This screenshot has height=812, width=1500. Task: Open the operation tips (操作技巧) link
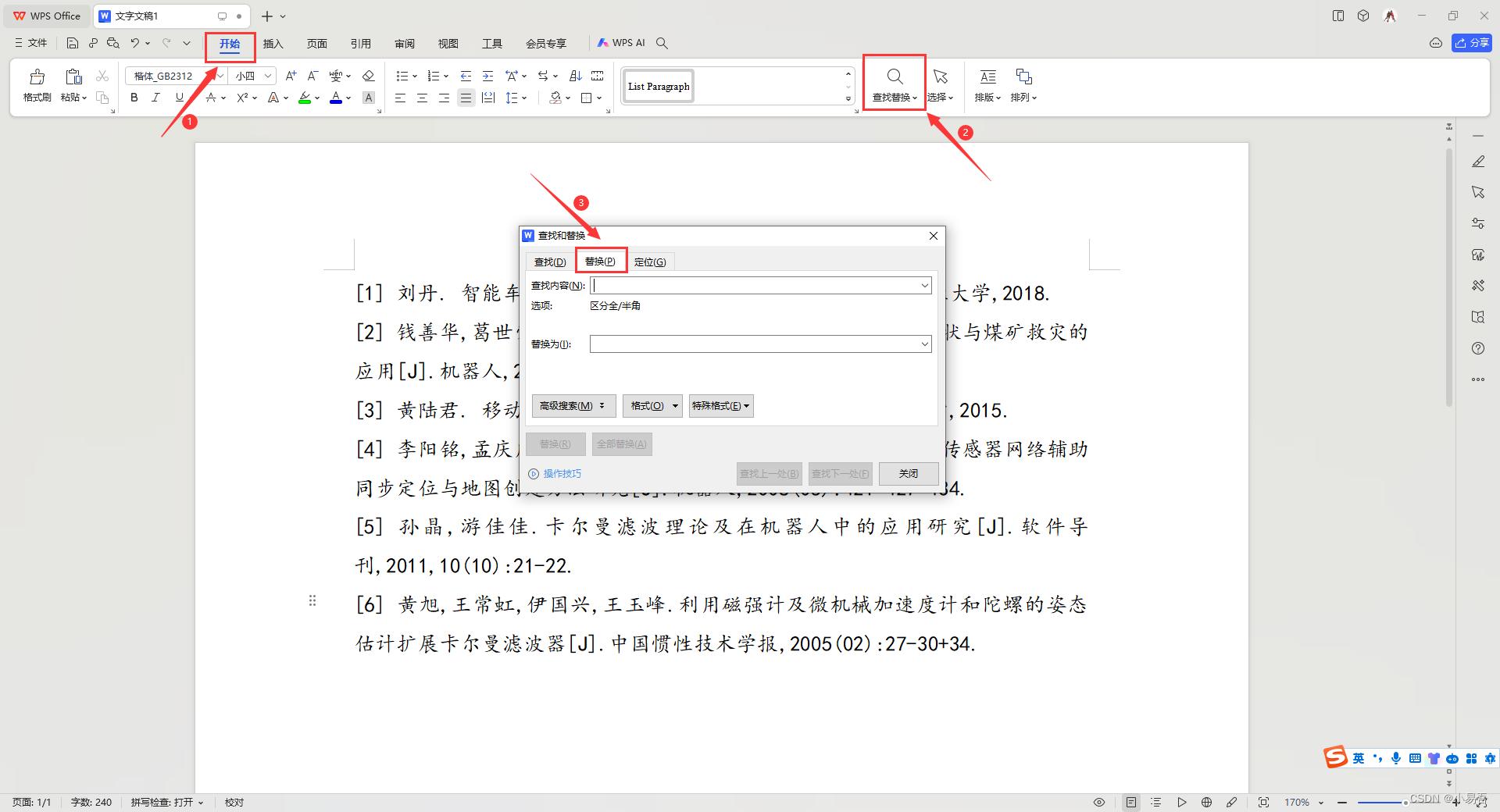pos(555,474)
